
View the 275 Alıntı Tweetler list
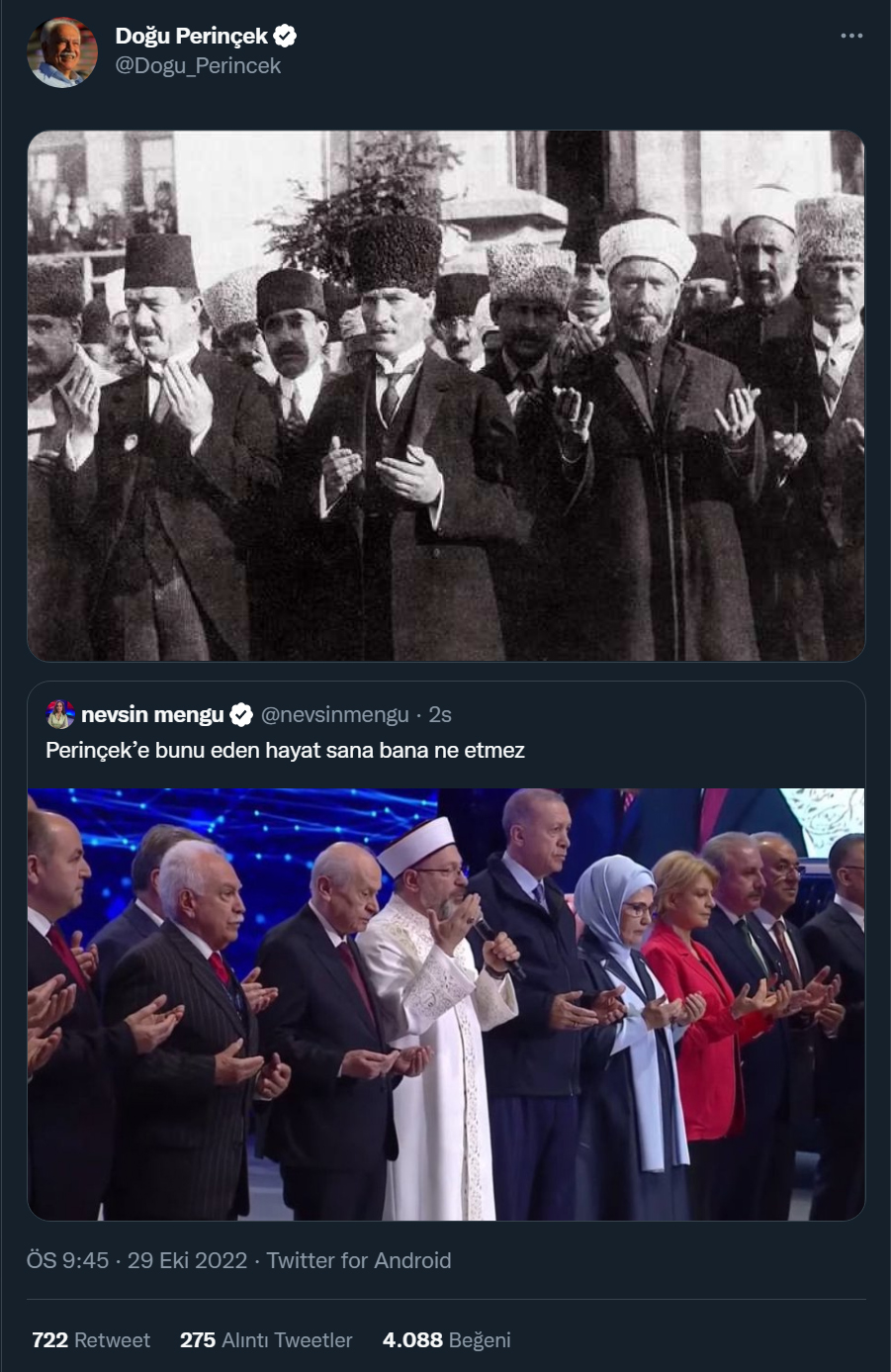[x=266, y=1340]
